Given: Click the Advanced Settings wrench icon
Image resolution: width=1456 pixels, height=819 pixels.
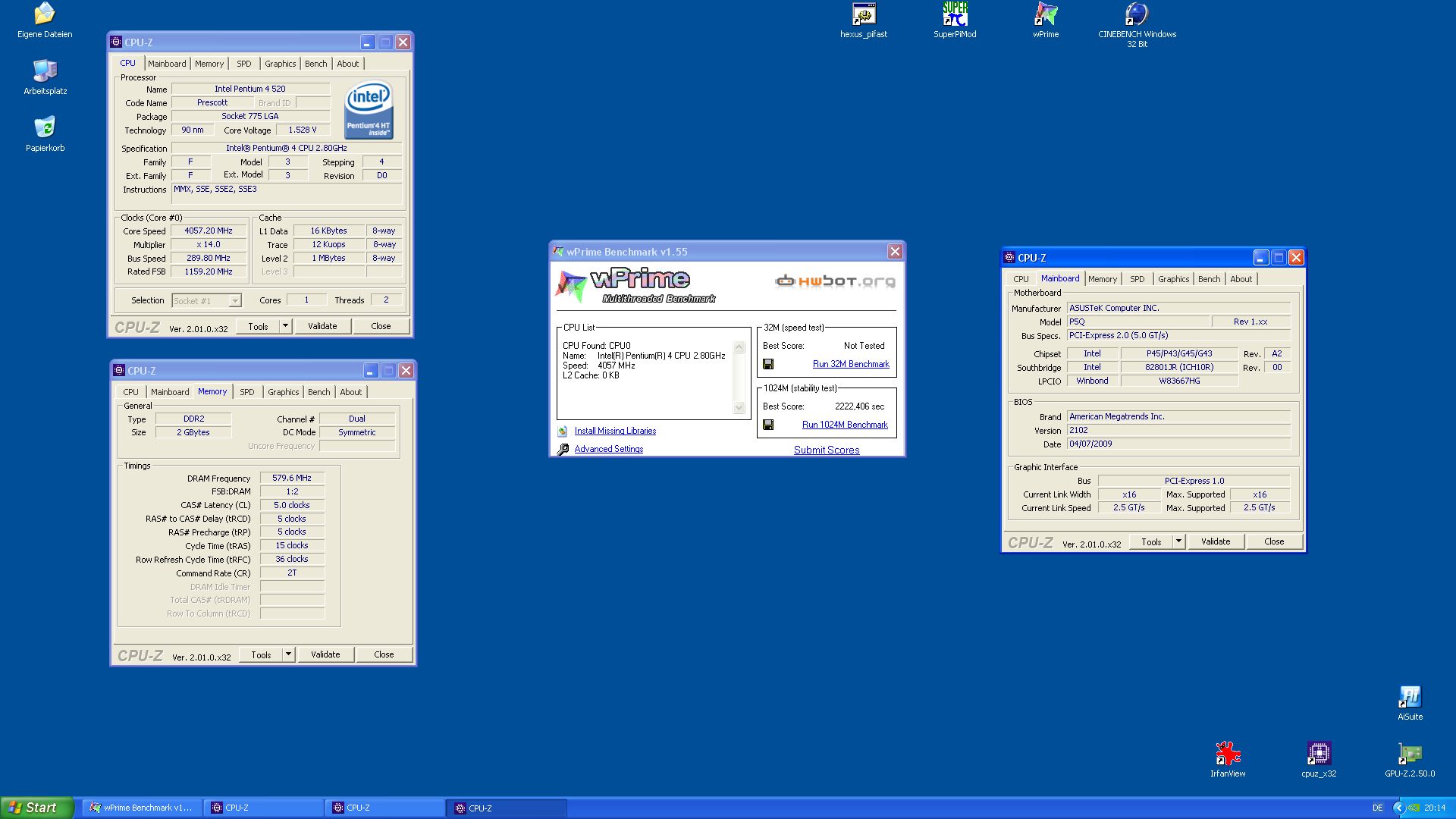Looking at the screenshot, I should 563,450.
